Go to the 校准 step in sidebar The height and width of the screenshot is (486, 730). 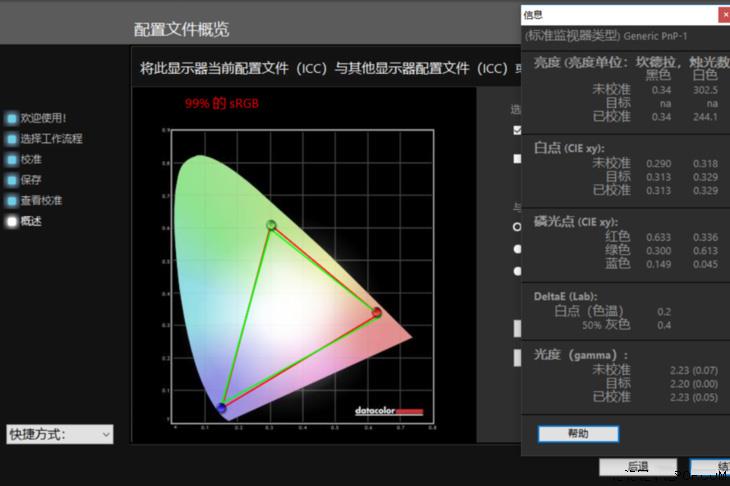point(31,160)
